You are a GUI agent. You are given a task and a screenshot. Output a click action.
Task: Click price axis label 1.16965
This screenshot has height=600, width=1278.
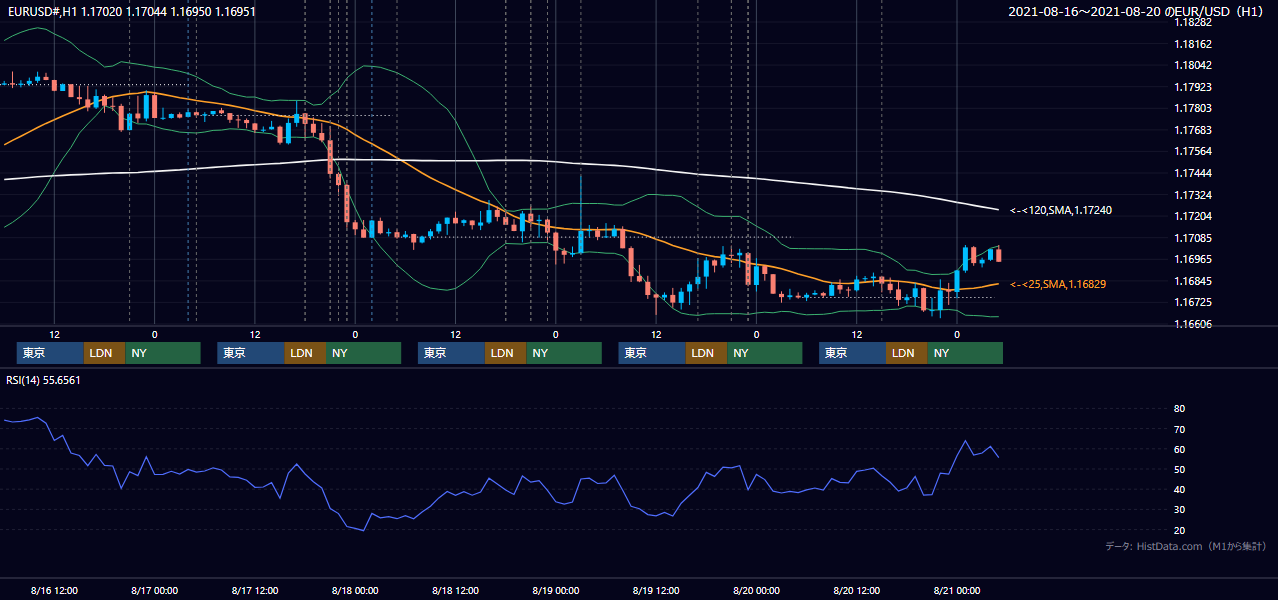(1193, 259)
